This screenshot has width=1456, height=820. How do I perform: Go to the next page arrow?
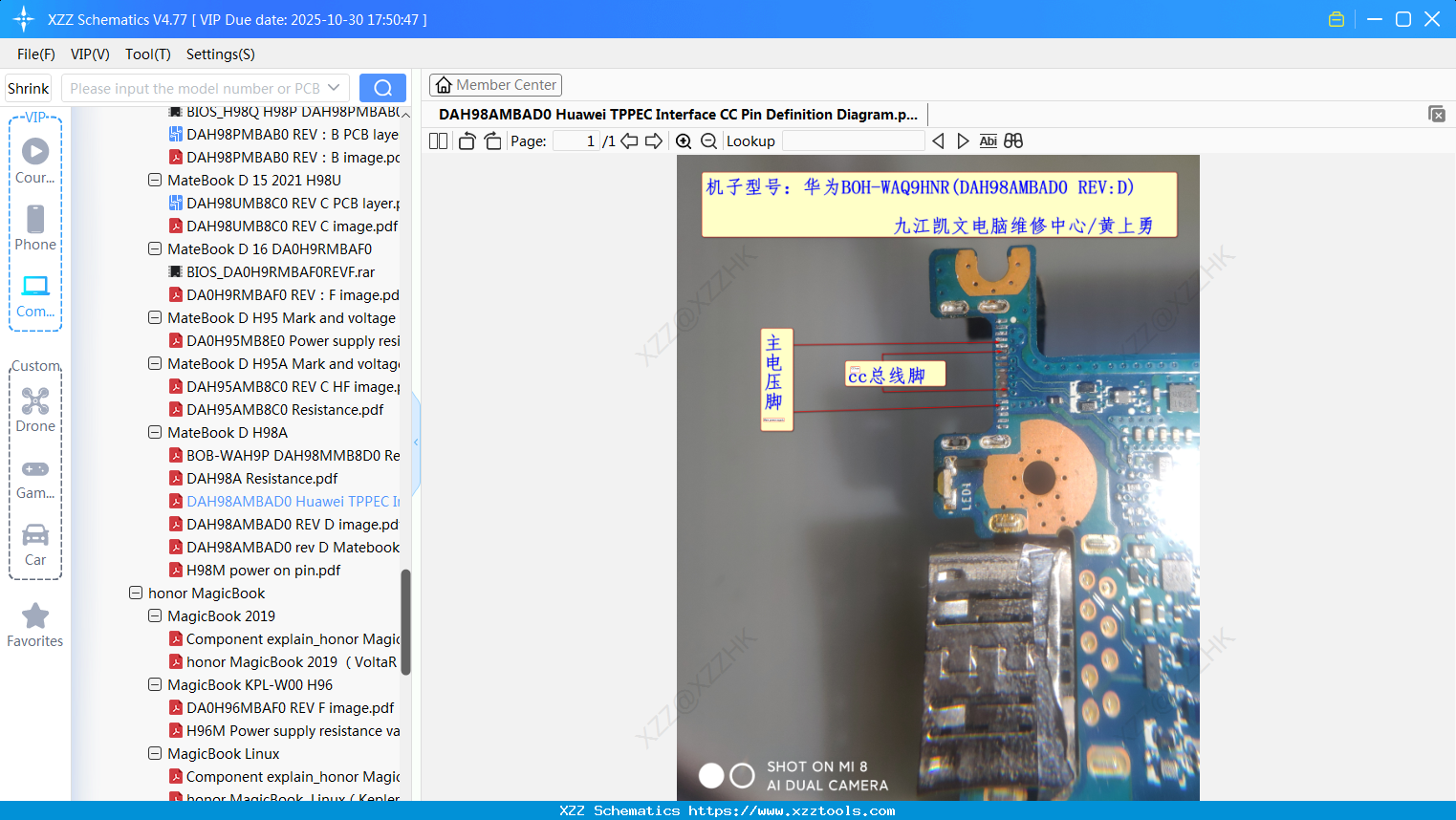click(654, 141)
